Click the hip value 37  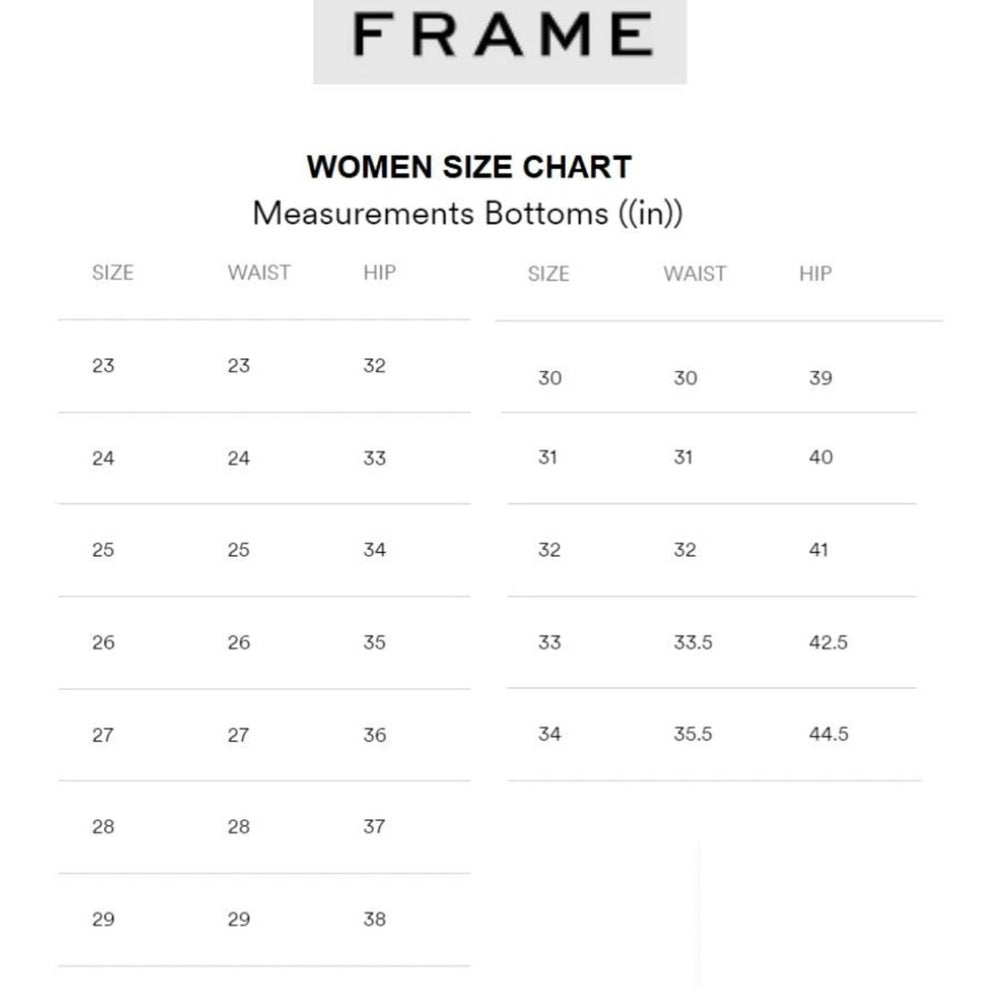pos(374,827)
